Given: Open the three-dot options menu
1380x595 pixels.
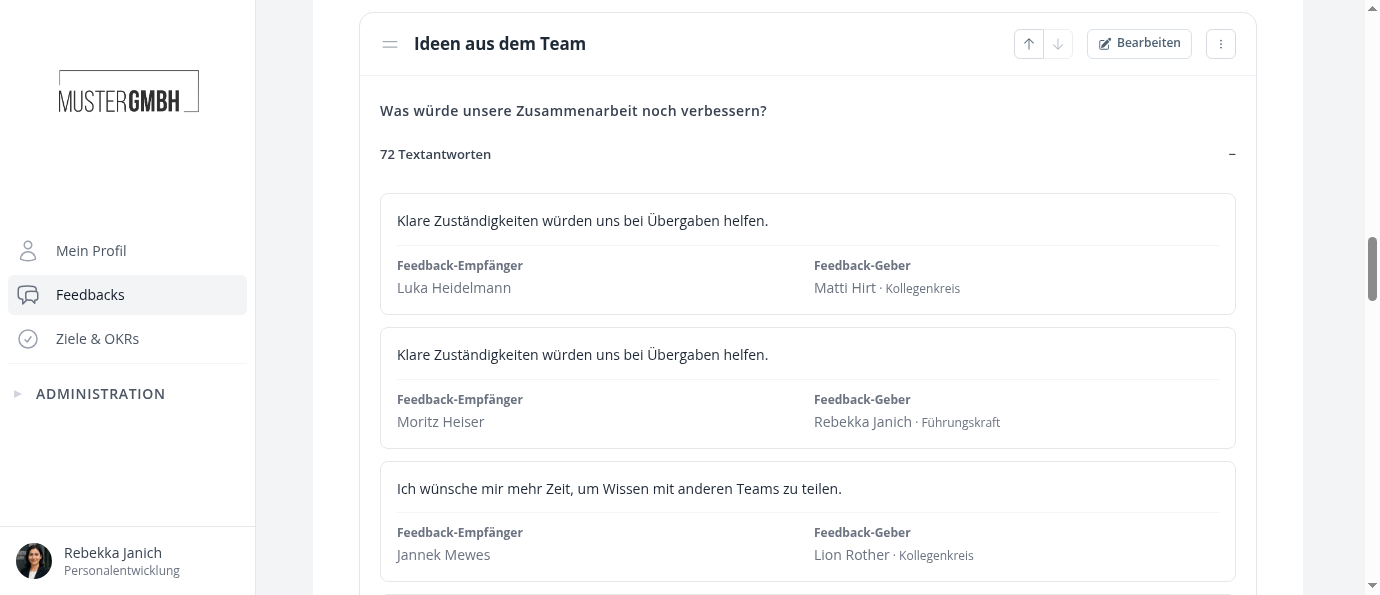Looking at the screenshot, I should coord(1221,44).
